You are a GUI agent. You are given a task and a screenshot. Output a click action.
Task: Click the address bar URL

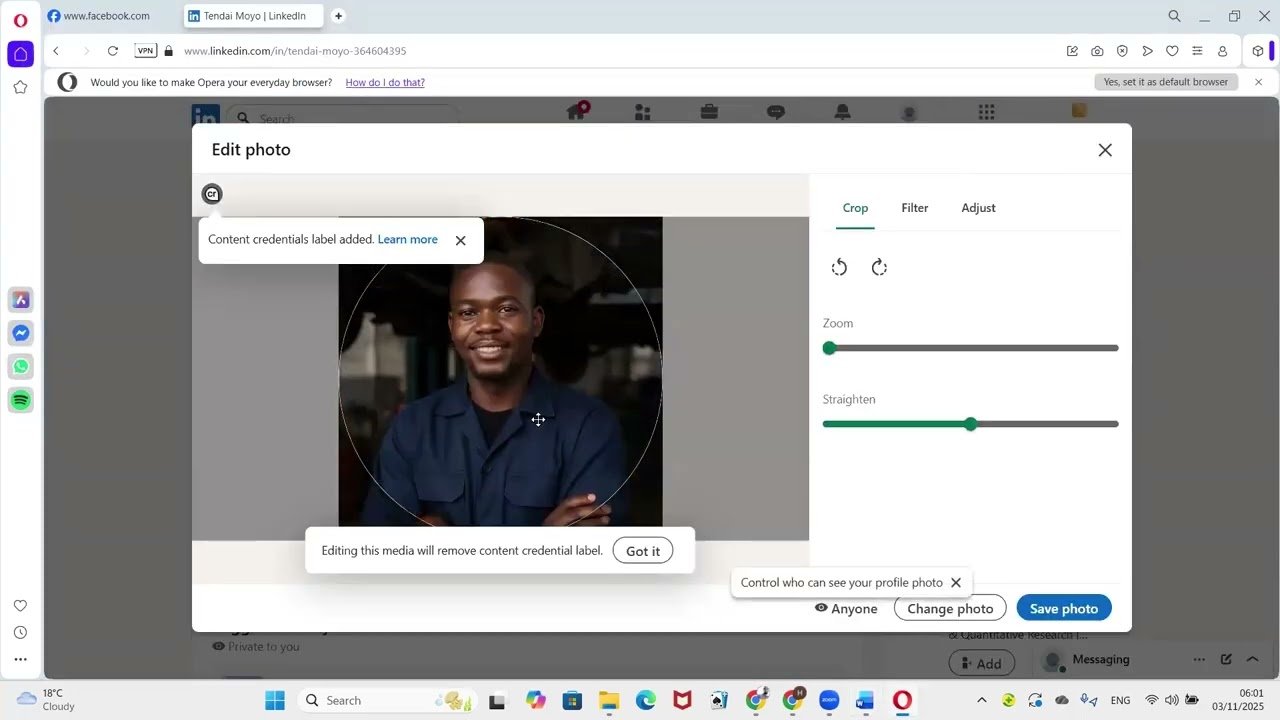(x=295, y=51)
